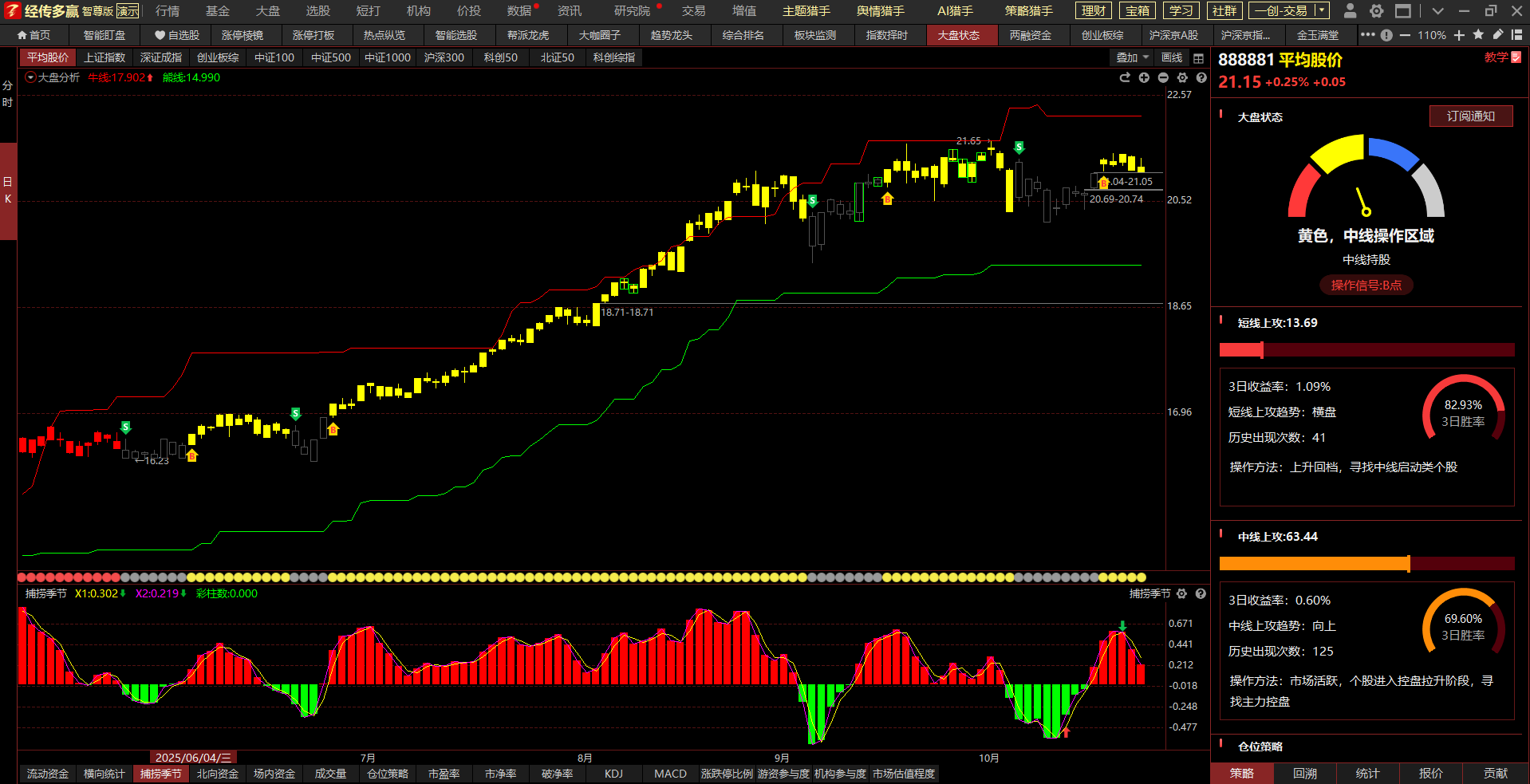Open main chart indicator settings gear
The image size is (1530, 784).
click(x=1182, y=77)
